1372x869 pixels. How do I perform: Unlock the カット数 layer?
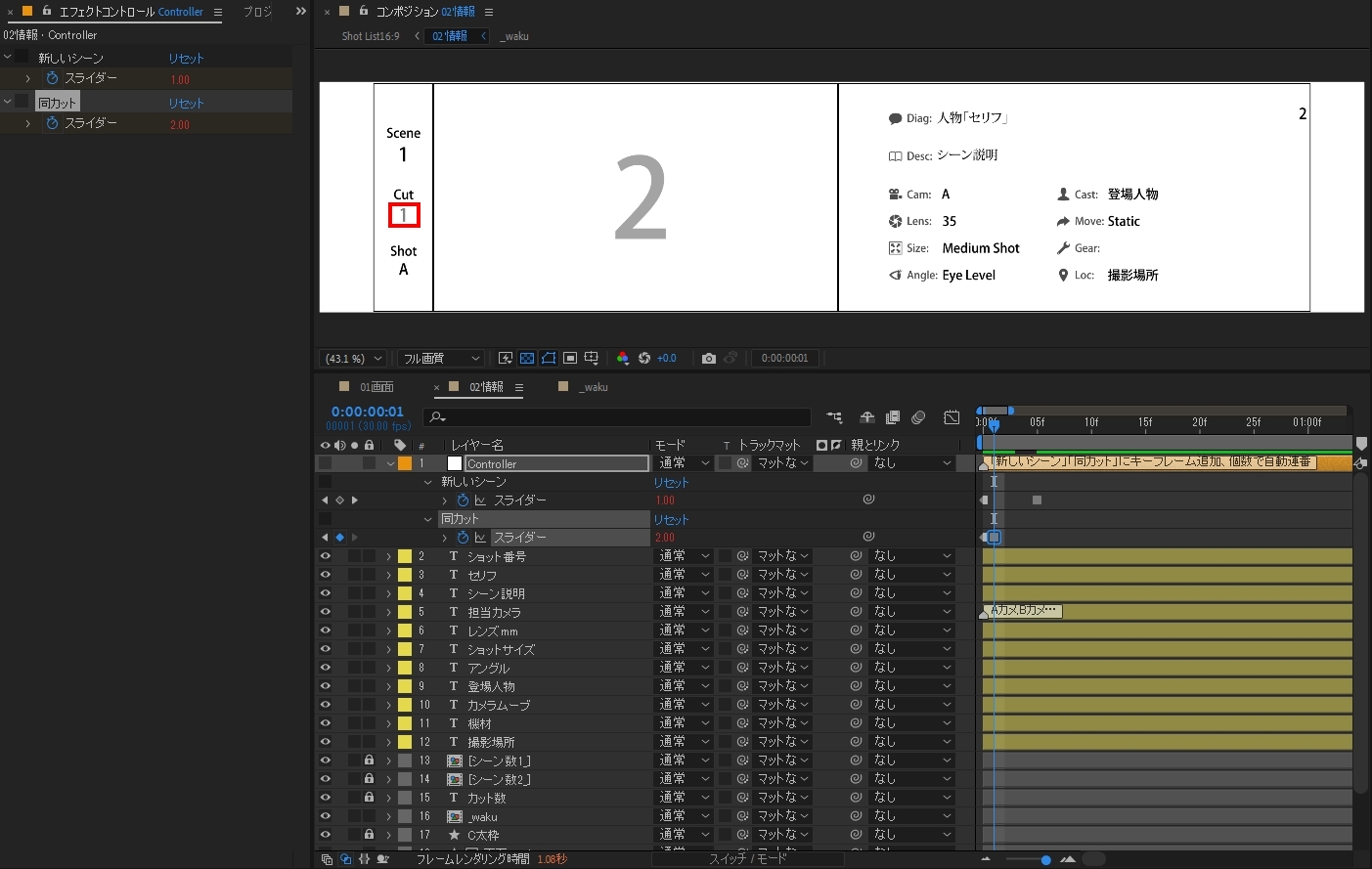pos(369,798)
